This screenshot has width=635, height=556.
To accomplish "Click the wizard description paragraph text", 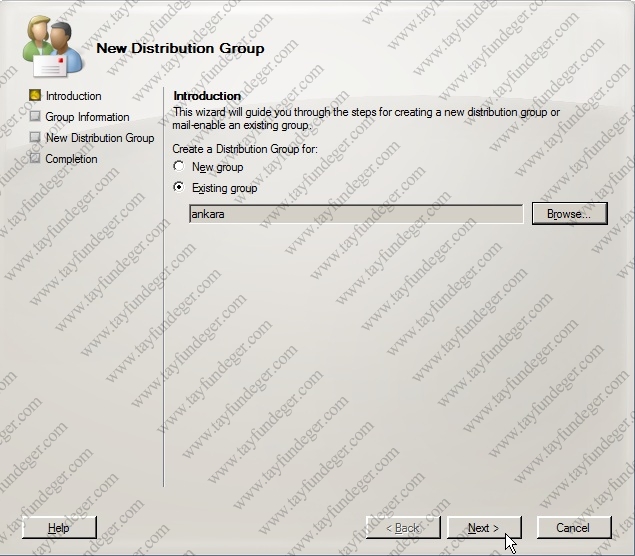I will point(366,119).
